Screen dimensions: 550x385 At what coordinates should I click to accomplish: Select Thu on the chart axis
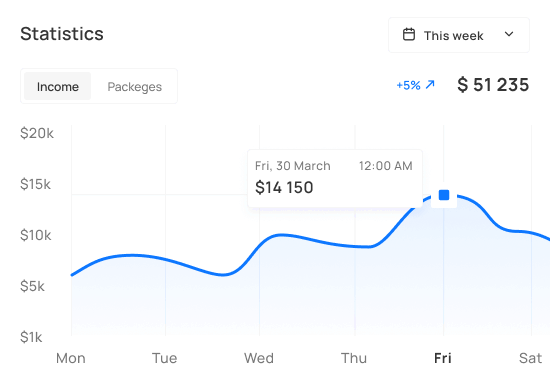point(354,358)
